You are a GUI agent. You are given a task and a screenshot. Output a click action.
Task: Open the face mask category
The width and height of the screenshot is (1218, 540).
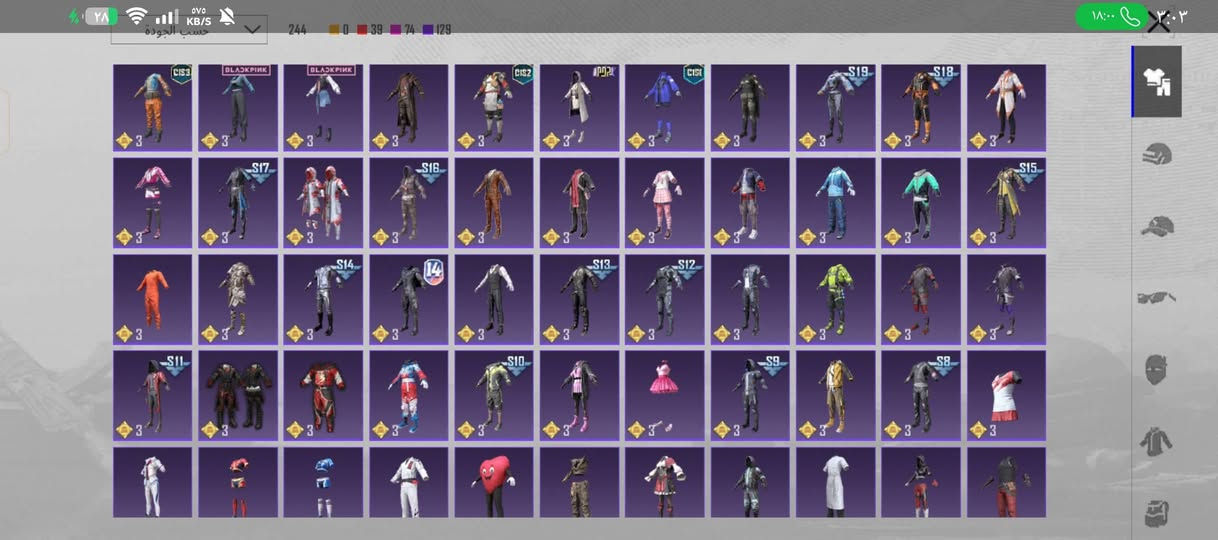[1157, 369]
